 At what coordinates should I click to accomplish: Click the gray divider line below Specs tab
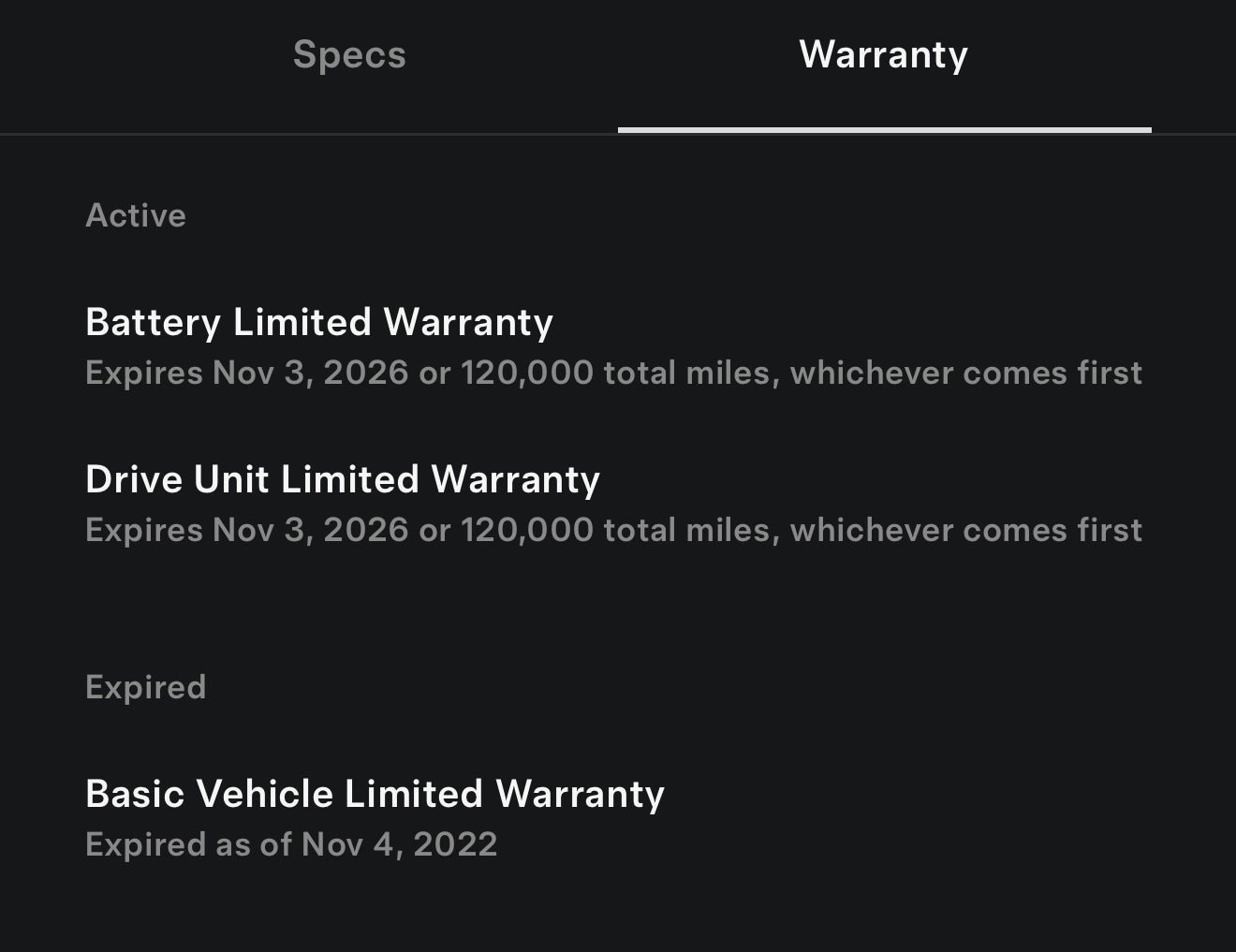pyautogui.click(x=309, y=134)
